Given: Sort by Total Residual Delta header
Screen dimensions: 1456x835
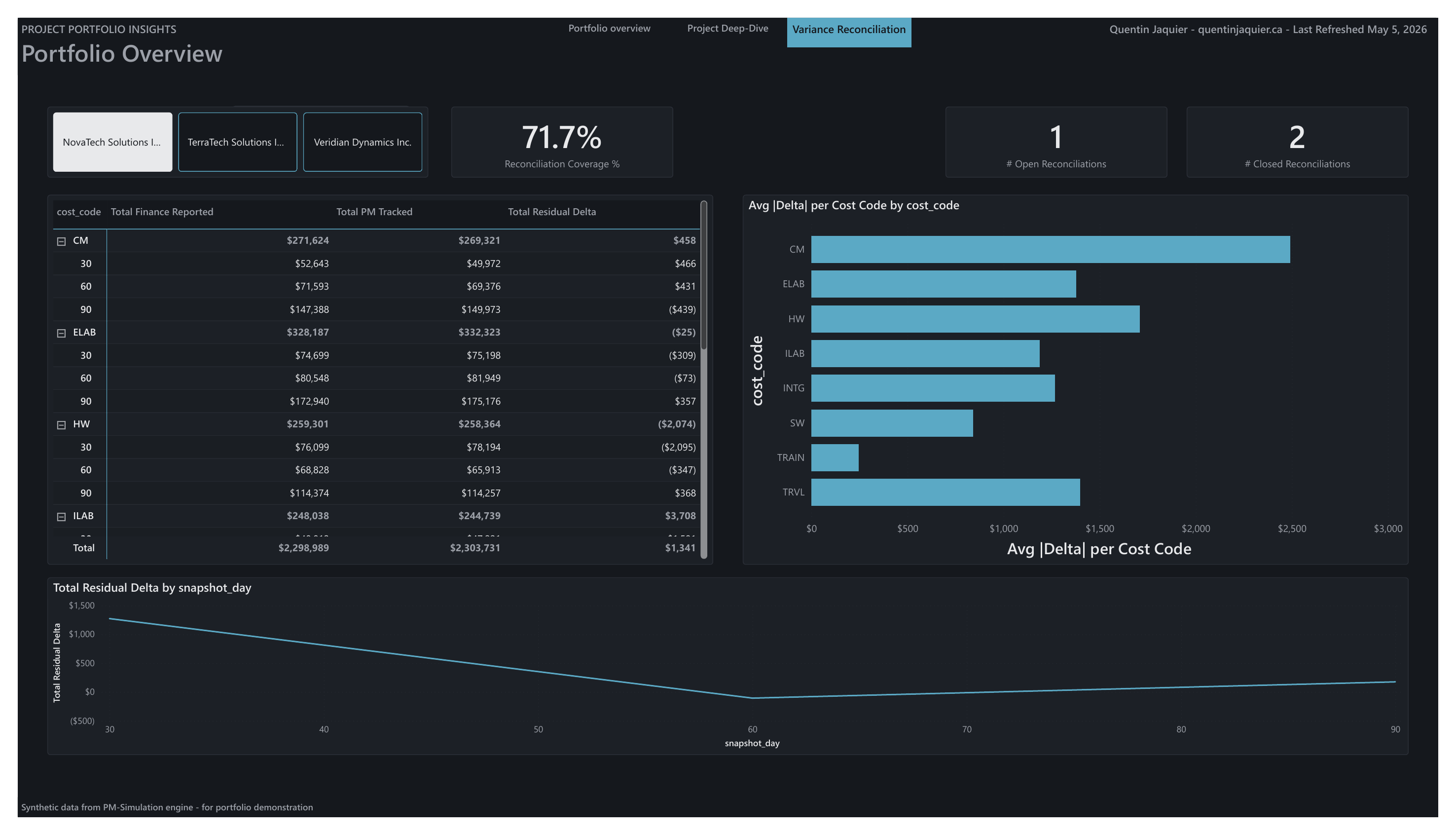Looking at the screenshot, I should click(552, 212).
